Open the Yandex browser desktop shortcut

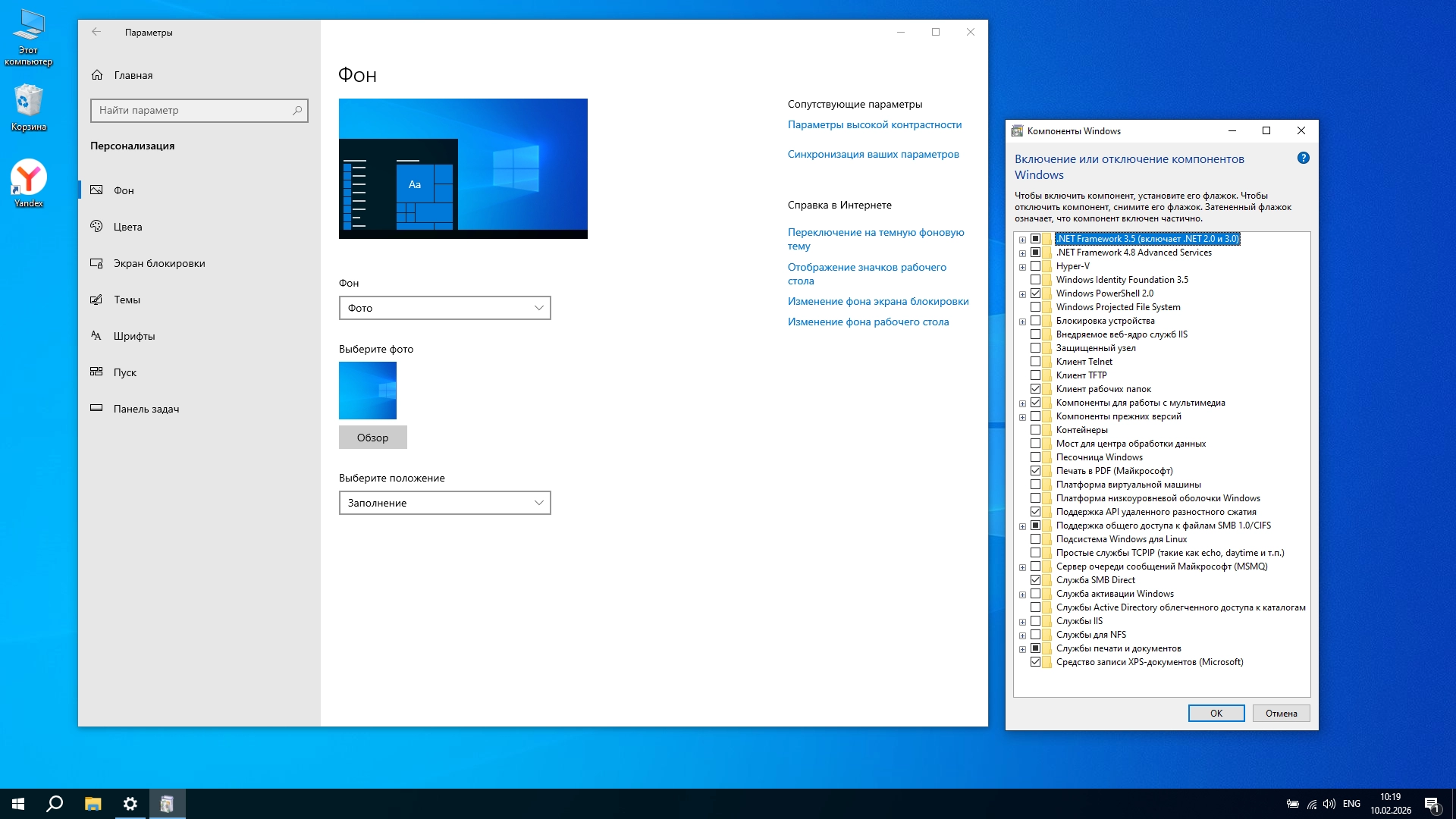click(x=28, y=179)
